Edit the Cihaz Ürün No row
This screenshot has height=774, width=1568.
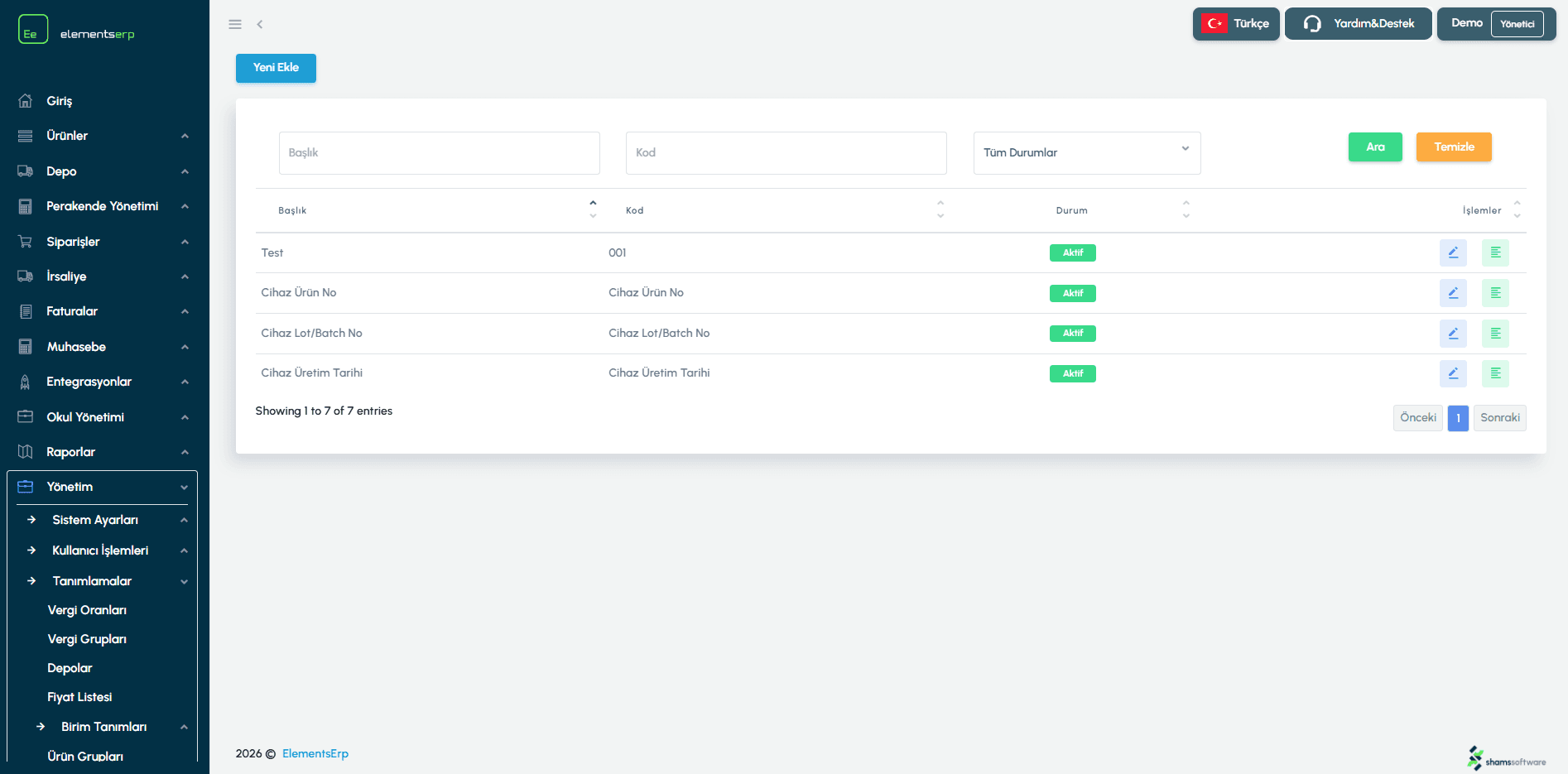[1453, 293]
